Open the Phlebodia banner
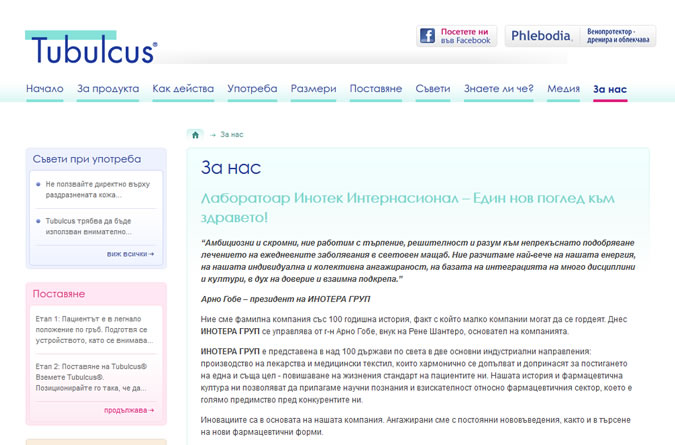The image size is (675, 445). pos(580,36)
